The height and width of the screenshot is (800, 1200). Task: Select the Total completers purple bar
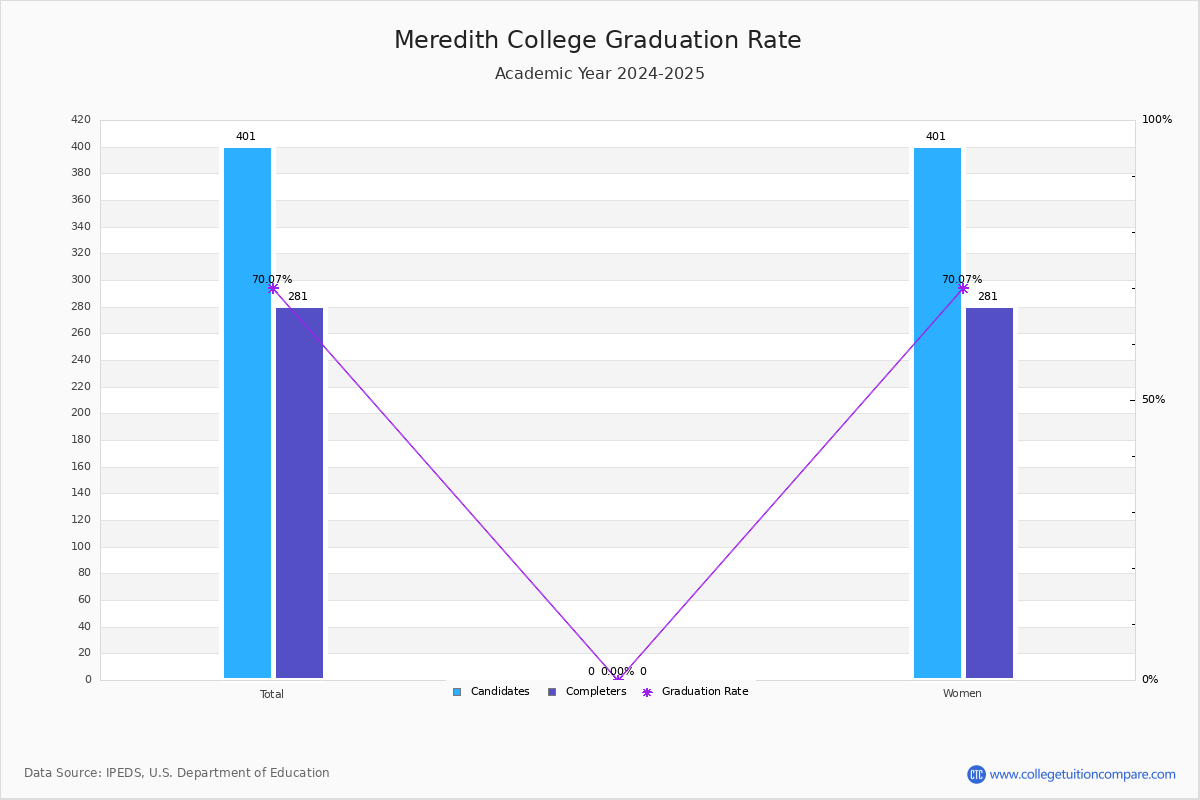(x=299, y=493)
